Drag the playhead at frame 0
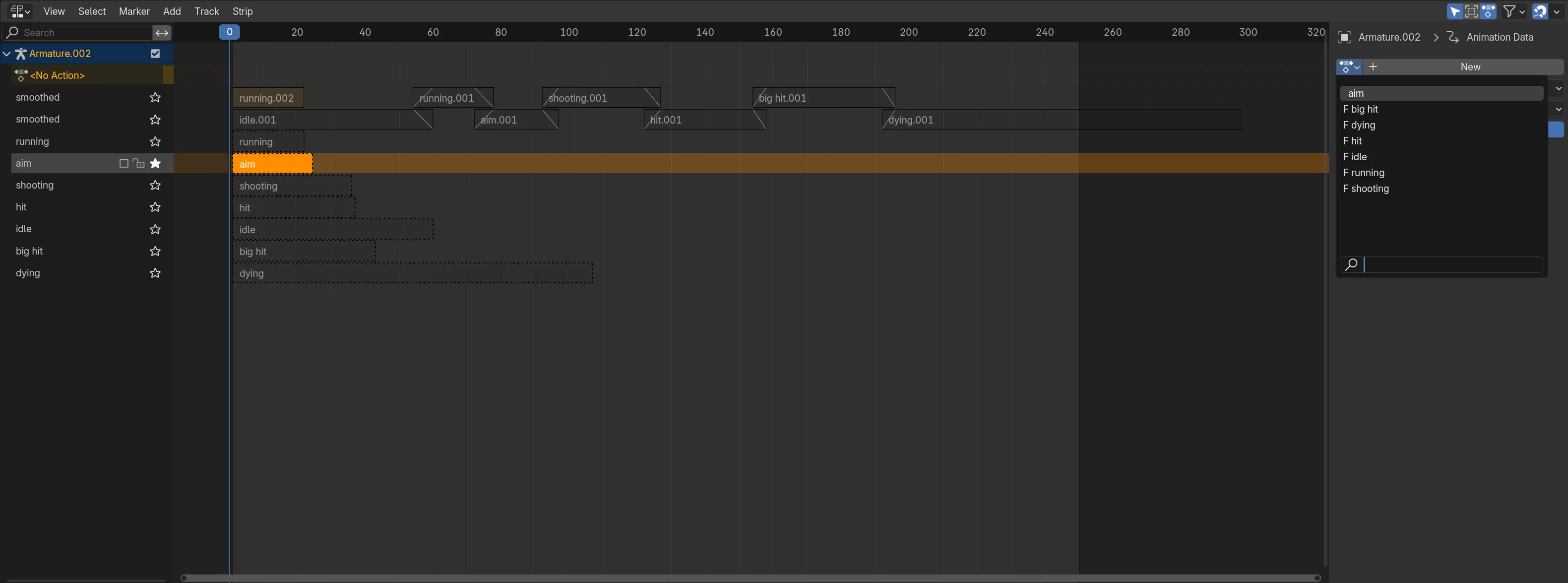This screenshot has width=1568, height=583. click(x=229, y=32)
